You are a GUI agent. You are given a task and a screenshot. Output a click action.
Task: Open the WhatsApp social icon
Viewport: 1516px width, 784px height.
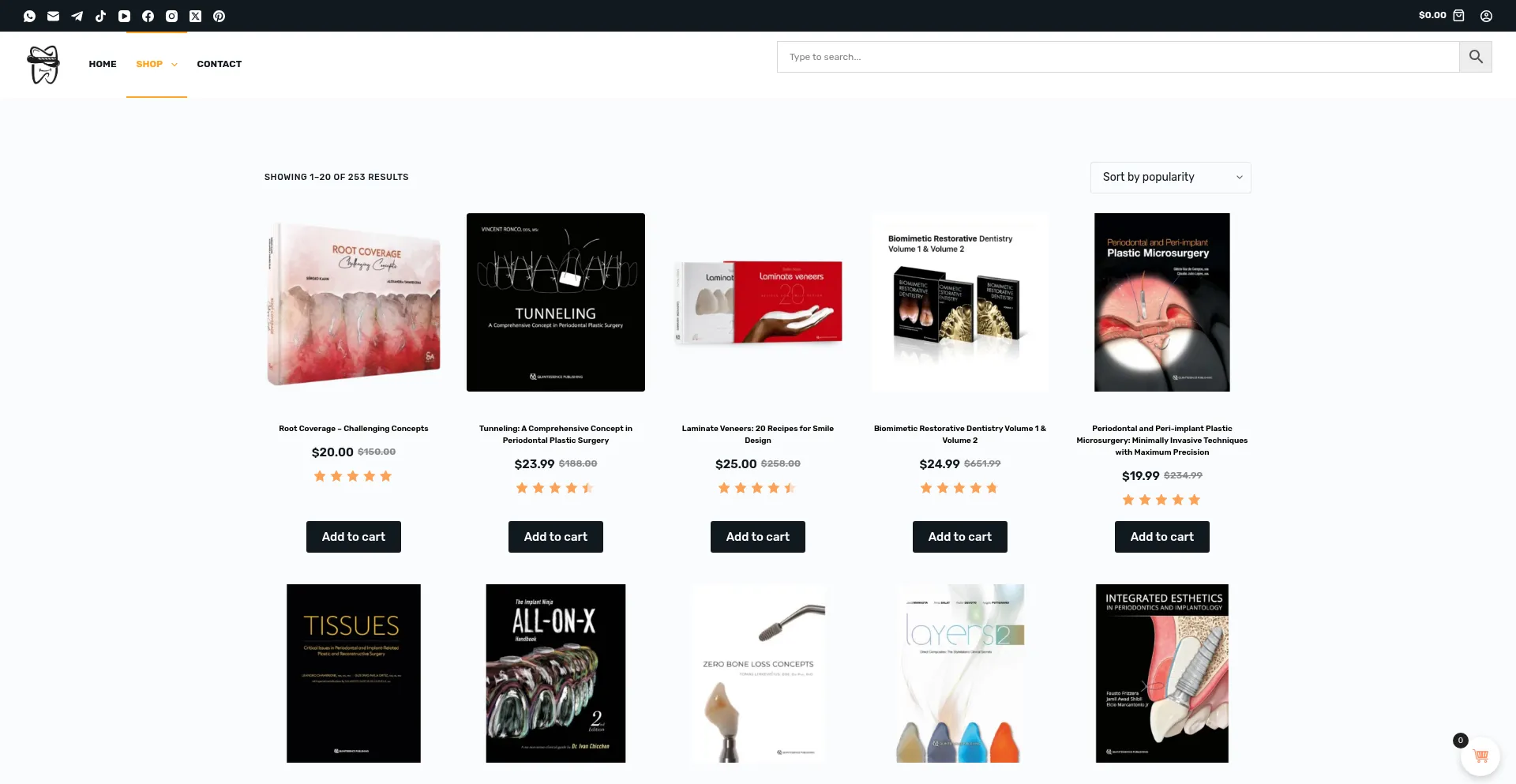(x=29, y=16)
